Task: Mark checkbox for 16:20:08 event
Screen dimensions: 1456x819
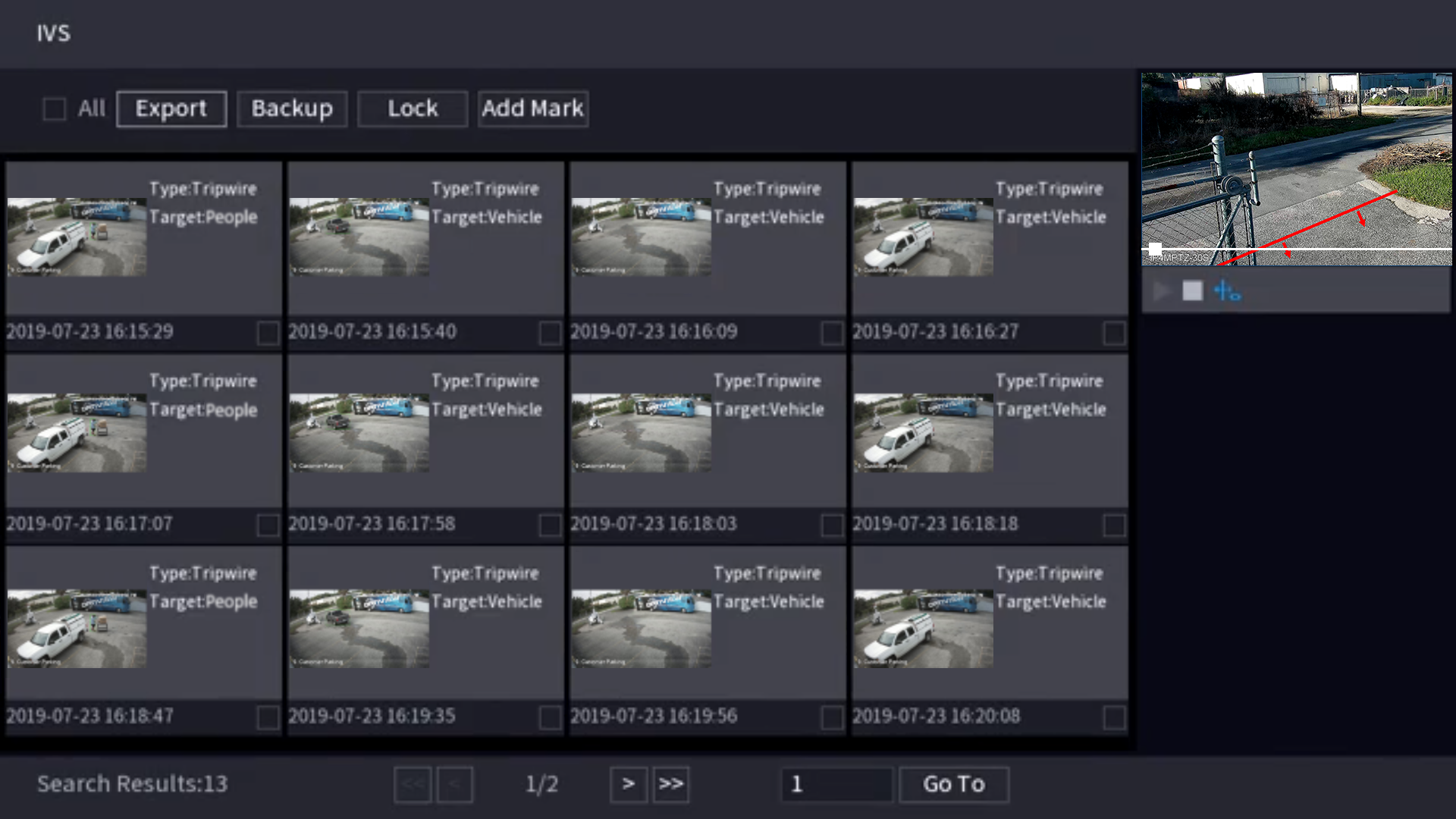Action: pyautogui.click(x=1114, y=717)
